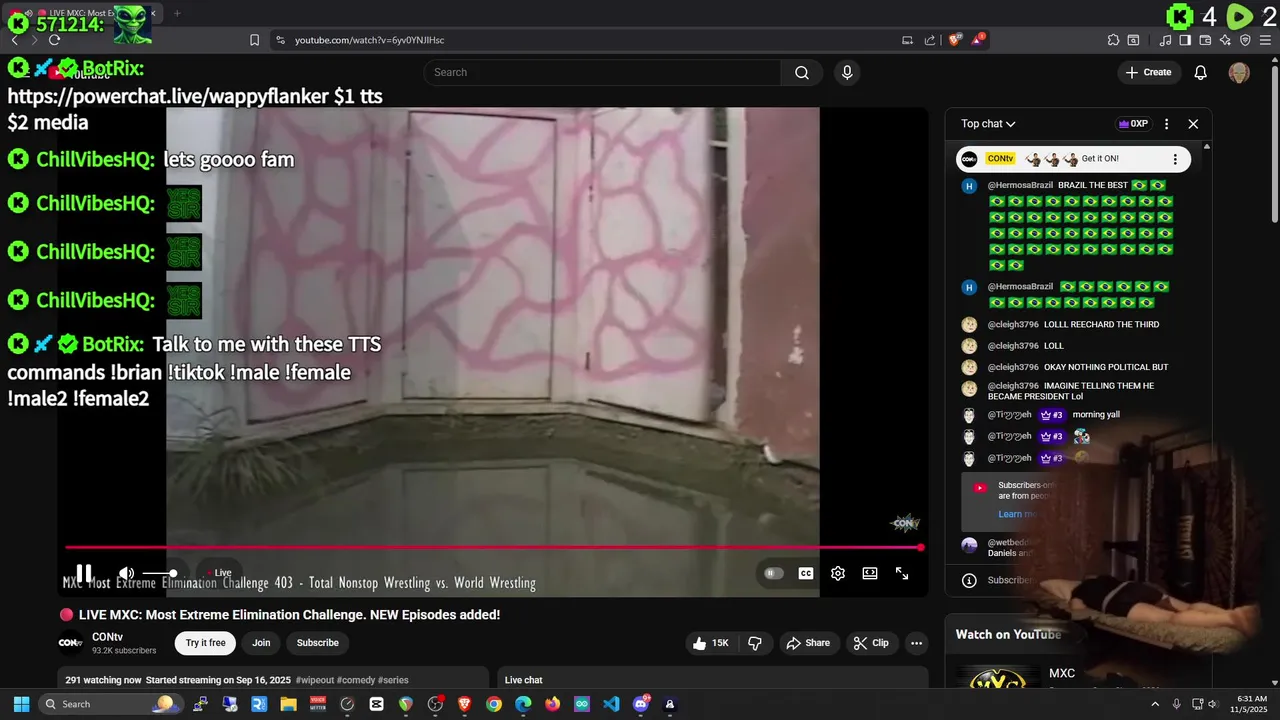Join the CONtv channel
Image resolution: width=1280 pixels, height=720 pixels.
click(x=261, y=643)
